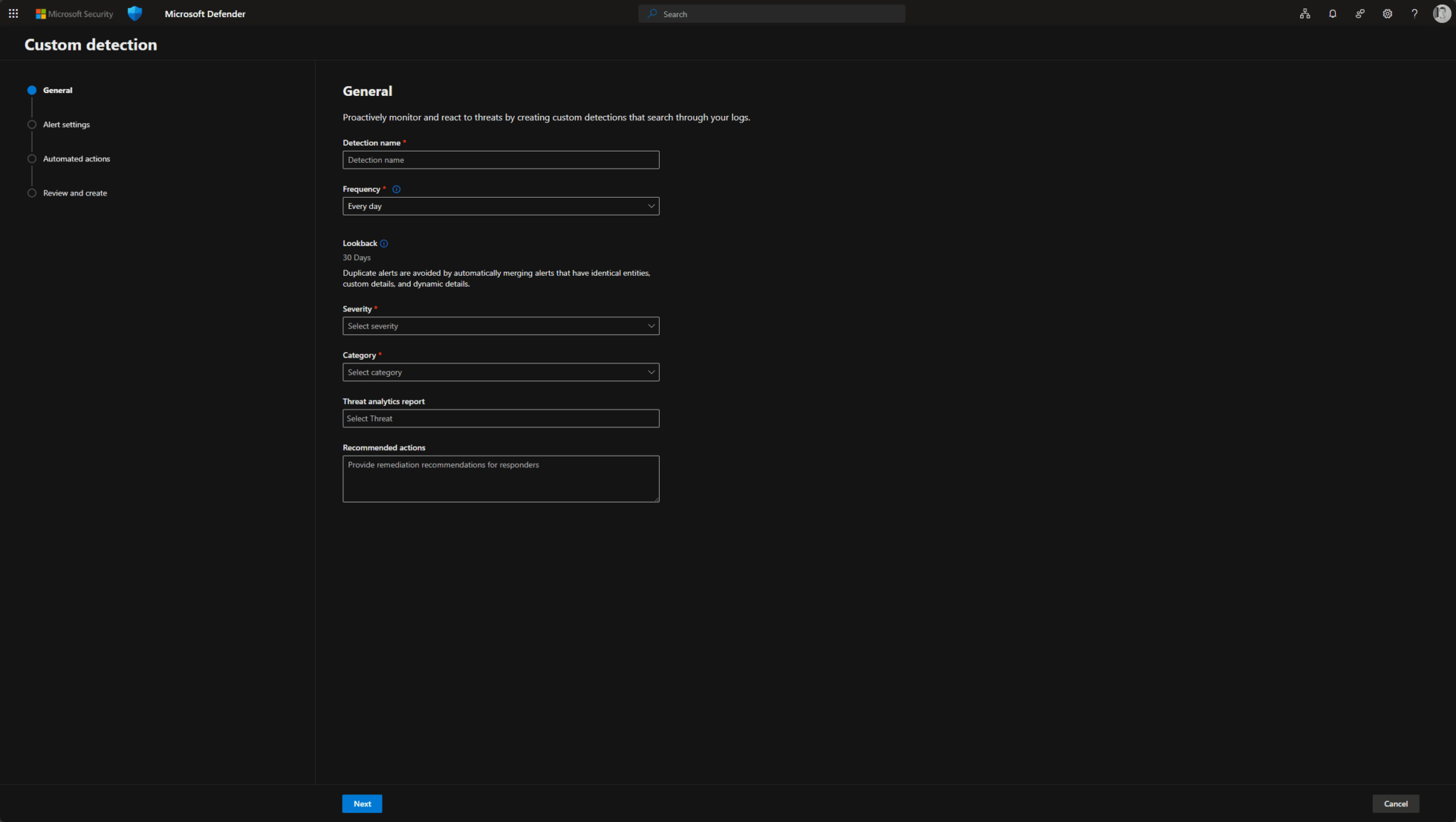Select the Review and create step circle
1456x822 pixels.
click(x=32, y=193)
